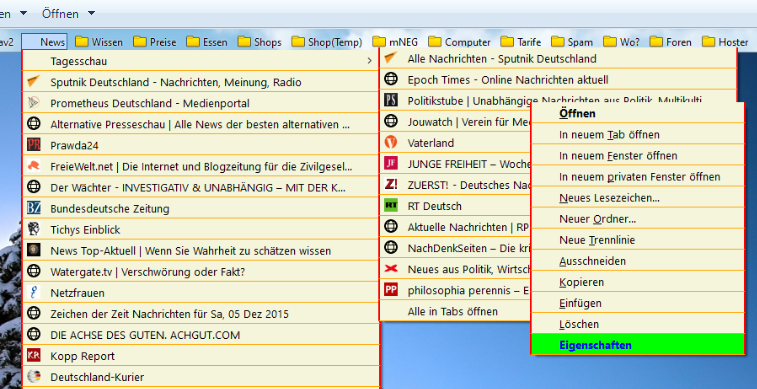Open Zeichen der Zeit Nachrichten bookmark
Screen dimensions: 757x389
200,314
